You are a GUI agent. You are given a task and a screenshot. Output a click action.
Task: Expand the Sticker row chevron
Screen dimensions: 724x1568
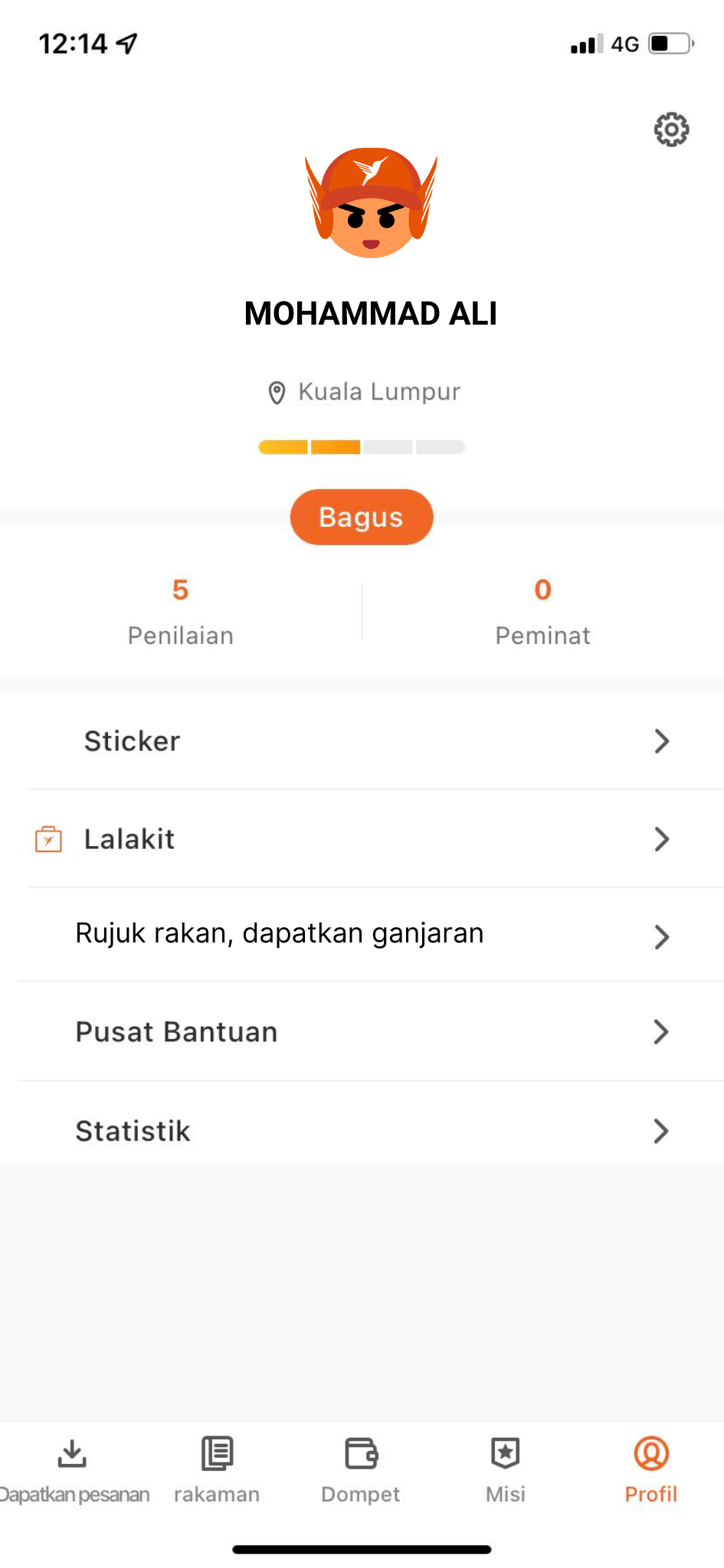click(662, 741)
